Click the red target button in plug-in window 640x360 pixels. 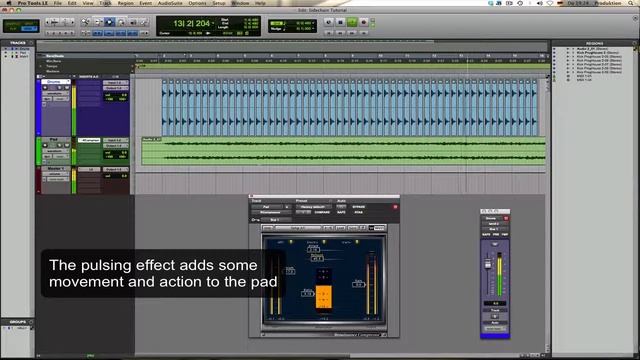(x=395, y=207)
